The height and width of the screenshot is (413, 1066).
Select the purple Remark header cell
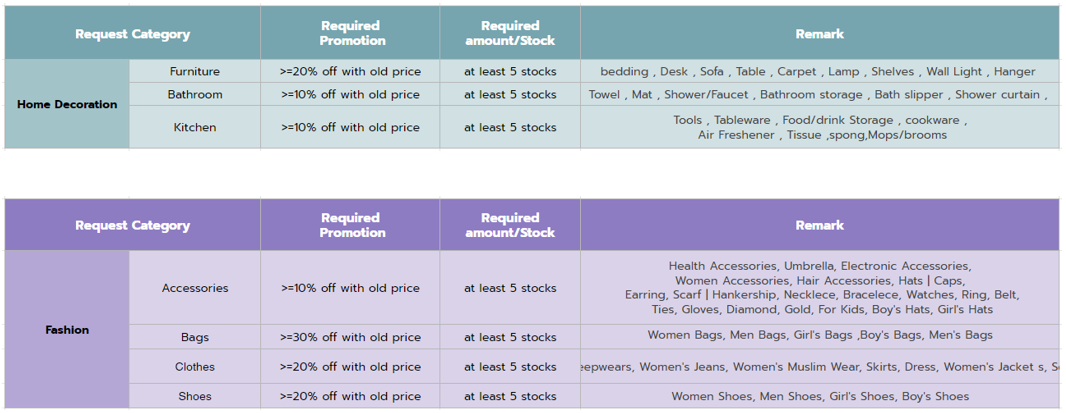pos(820,225)
